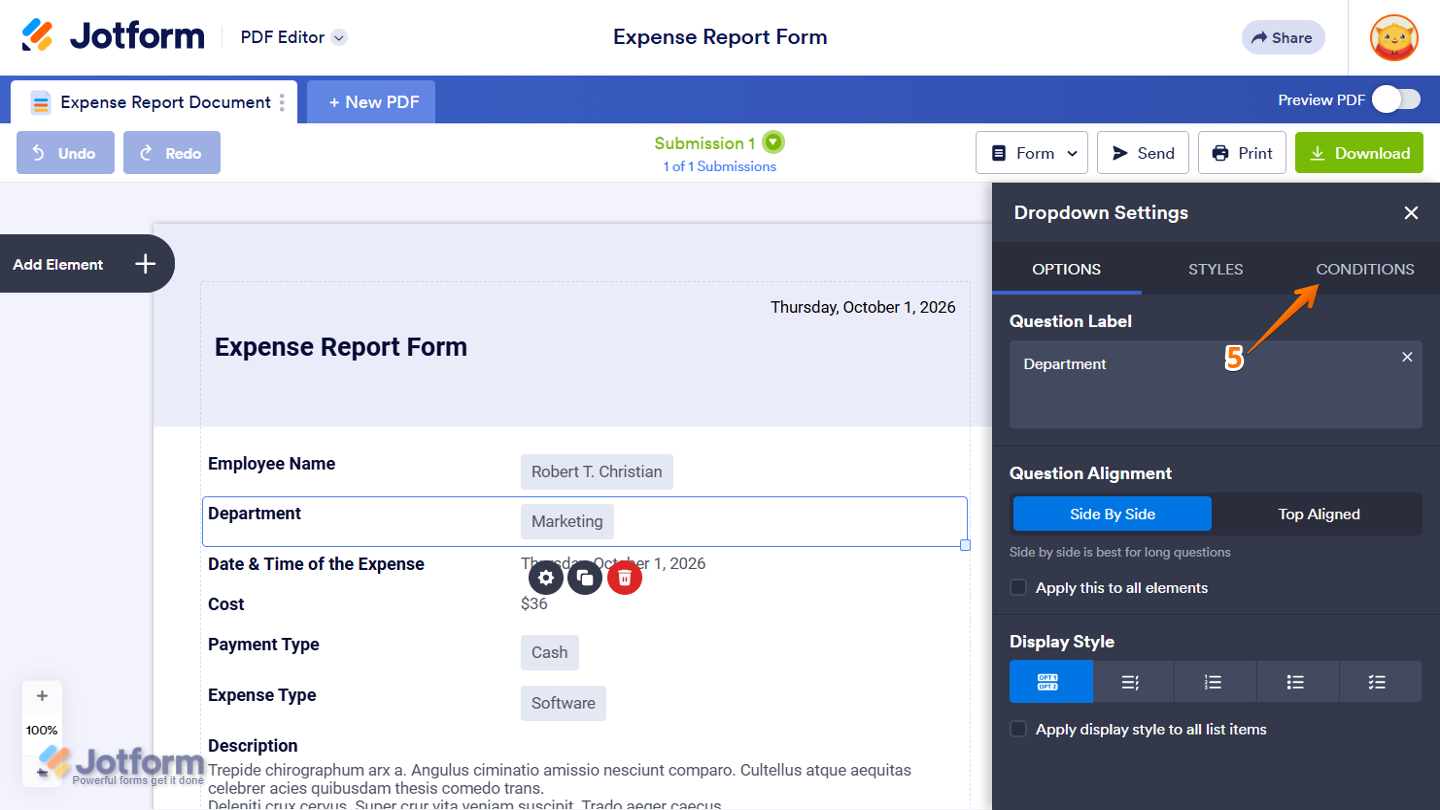Select the Robert T. Christian name value

click(x=597, y=472)
